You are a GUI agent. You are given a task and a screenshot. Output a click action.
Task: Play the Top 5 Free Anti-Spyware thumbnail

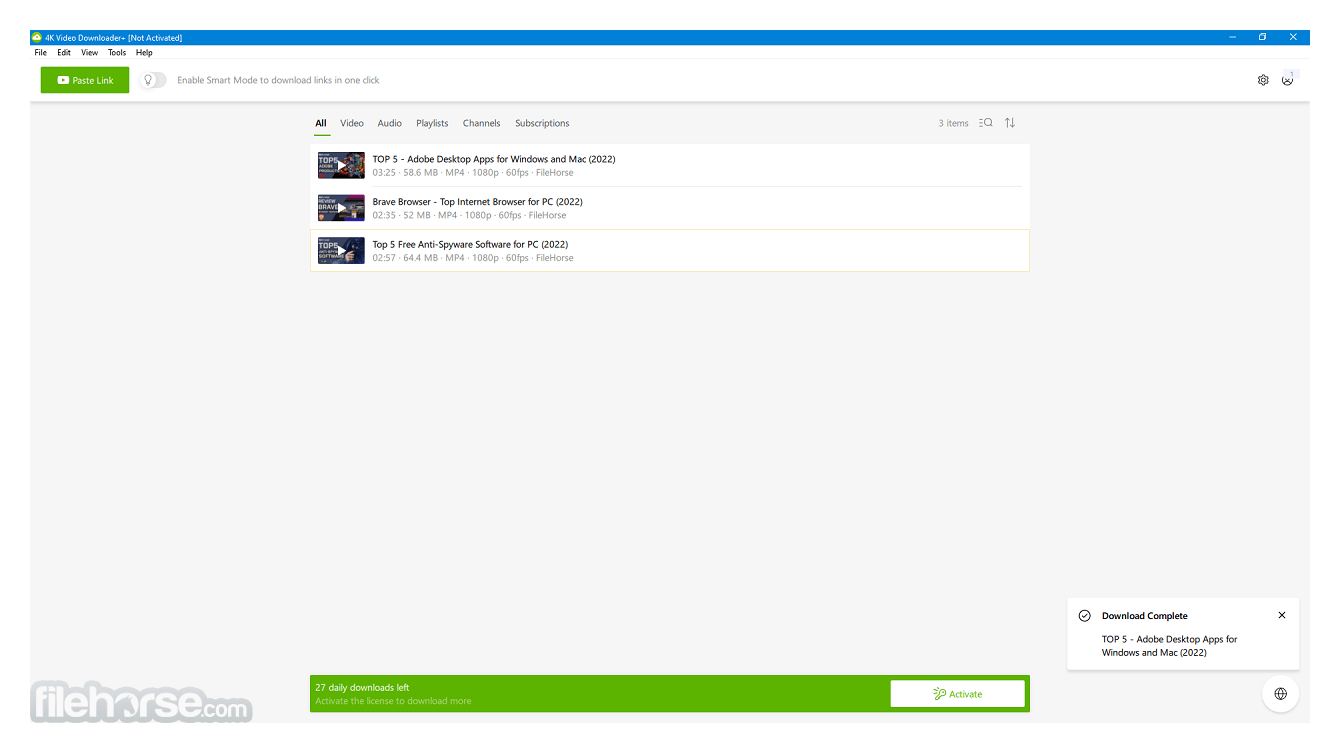click(341, 250)
